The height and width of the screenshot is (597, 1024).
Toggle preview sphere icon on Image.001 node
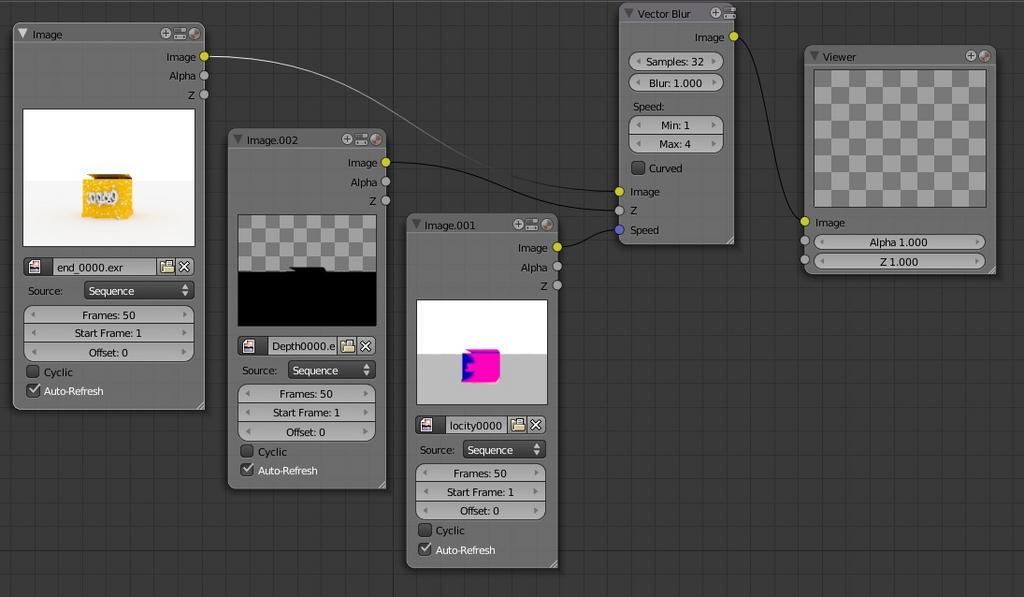click(x=547, y=224)
